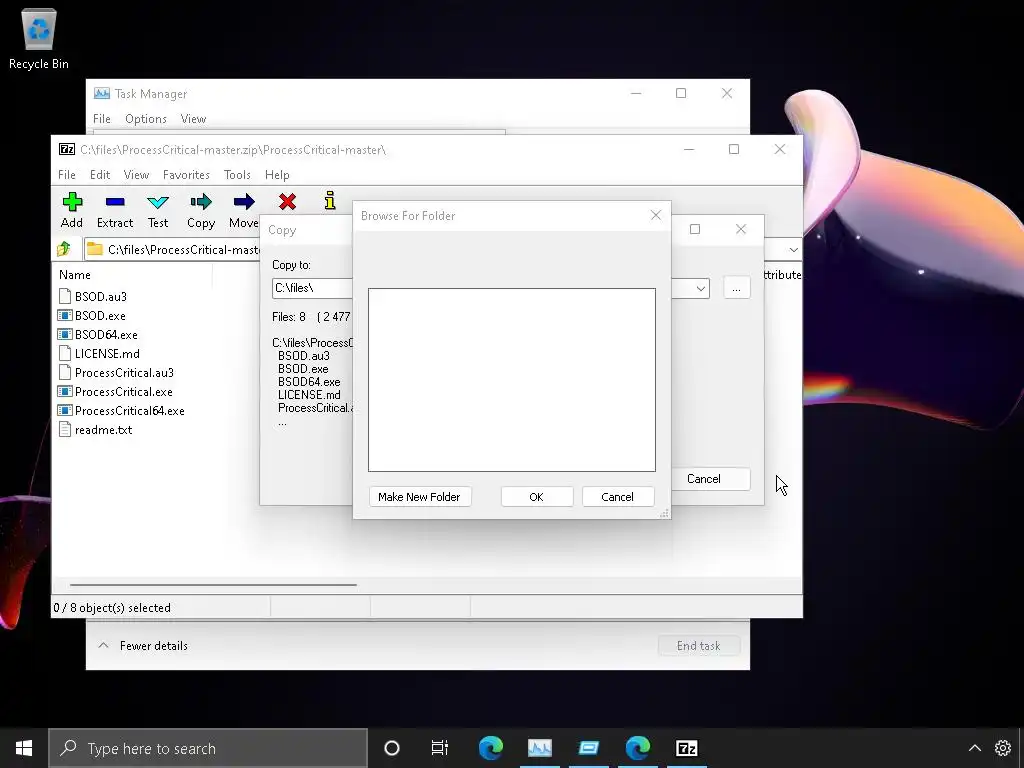
Task: Show hidden system tray icons
Action: click(x=974, y=748)
